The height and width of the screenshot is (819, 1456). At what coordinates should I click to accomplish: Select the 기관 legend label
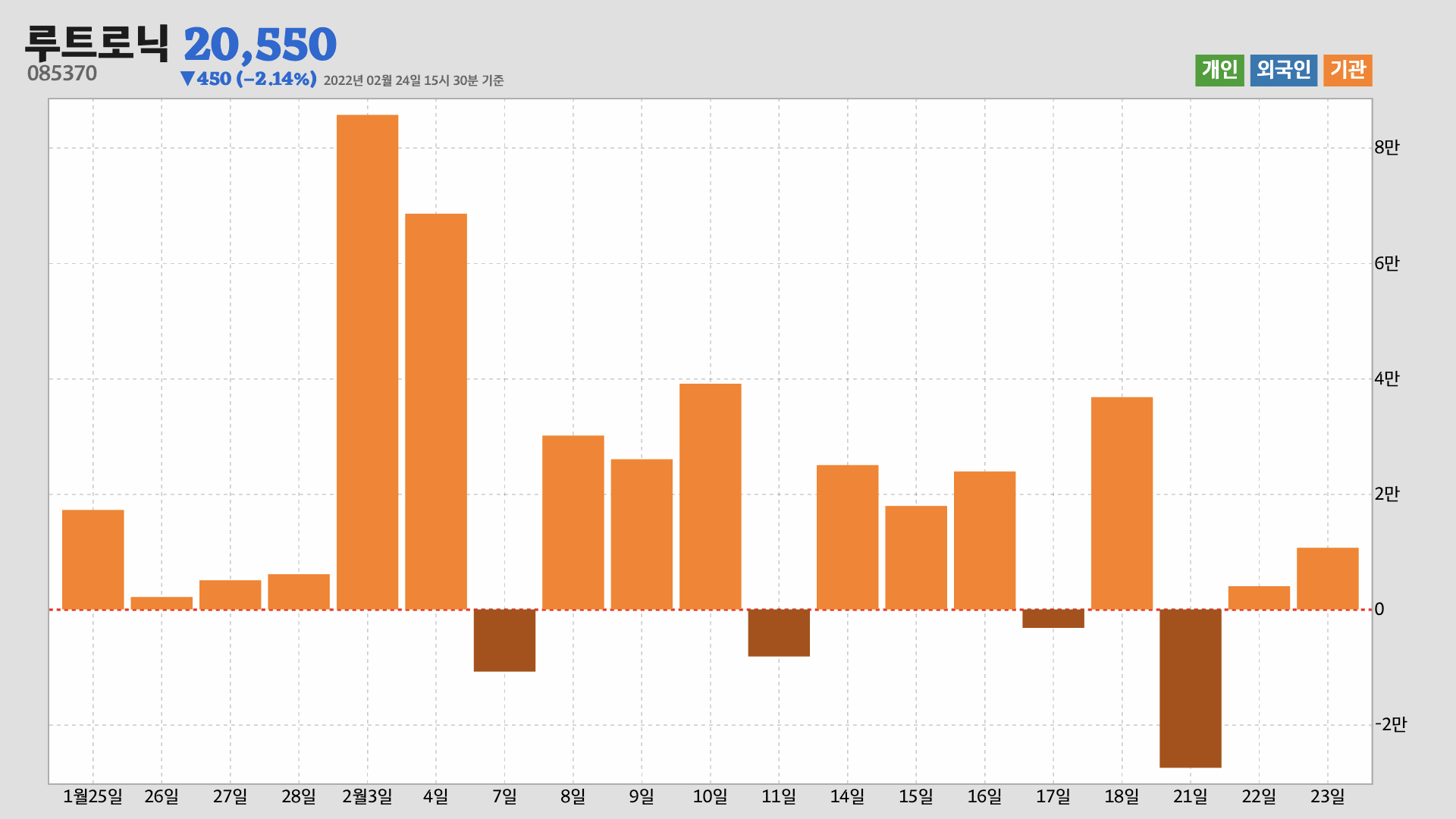tap(1348, 71)
